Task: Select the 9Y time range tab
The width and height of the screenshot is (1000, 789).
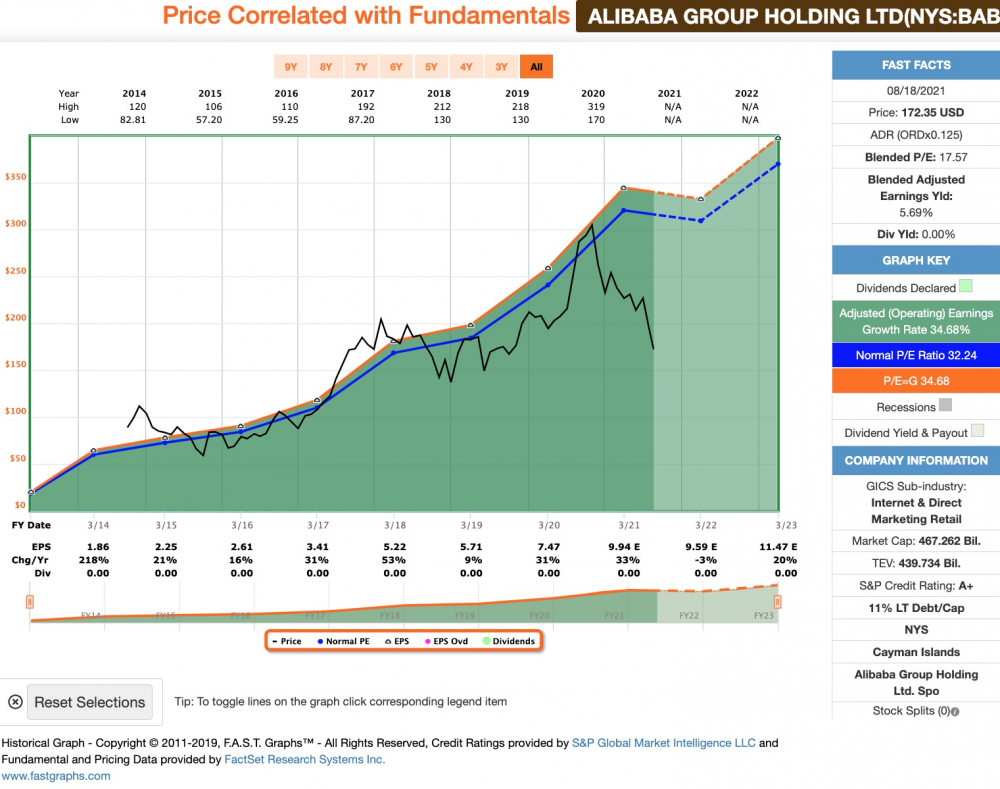Action: point(291,67)
